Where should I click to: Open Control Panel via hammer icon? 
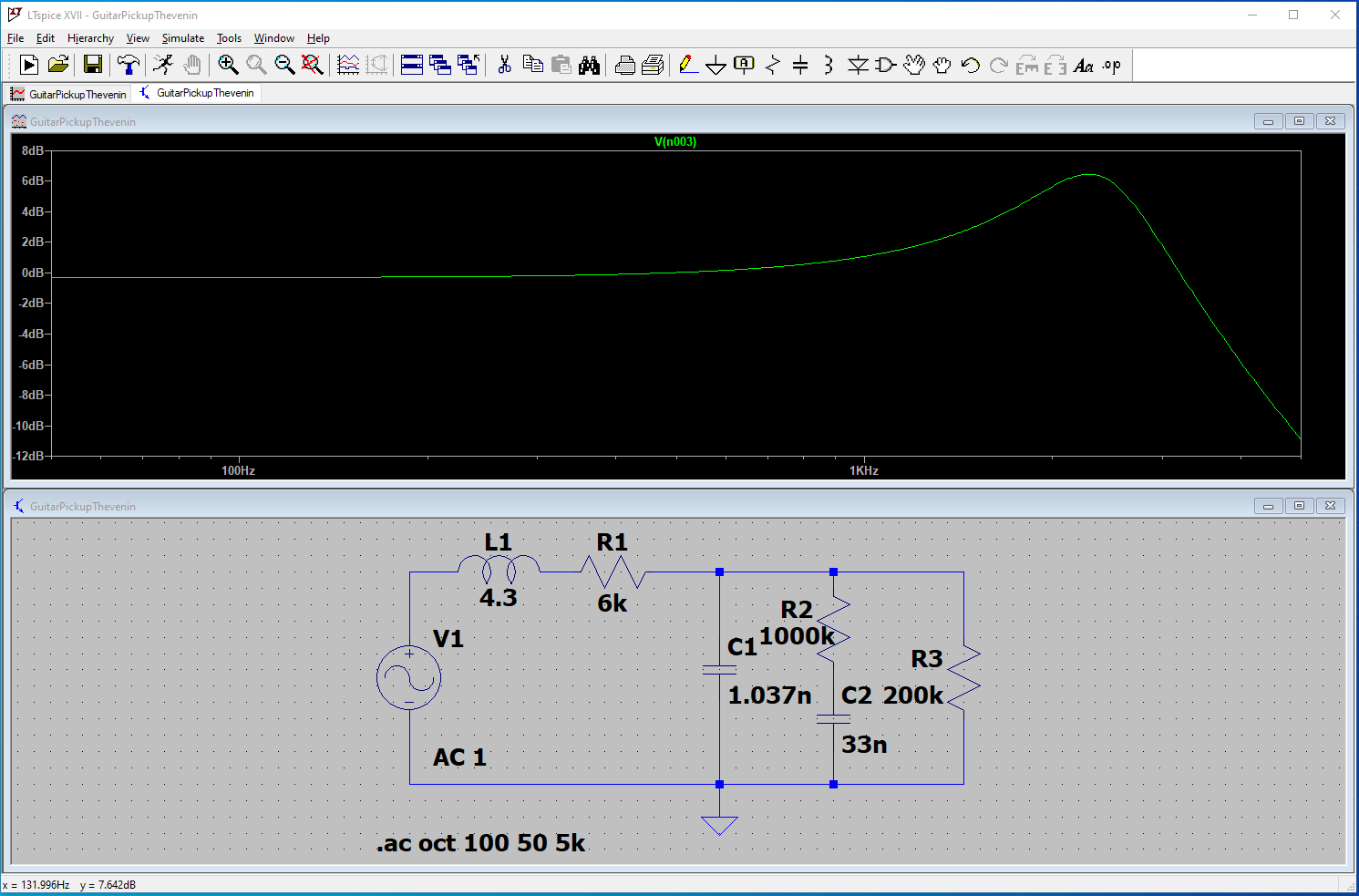coord(129,65)
